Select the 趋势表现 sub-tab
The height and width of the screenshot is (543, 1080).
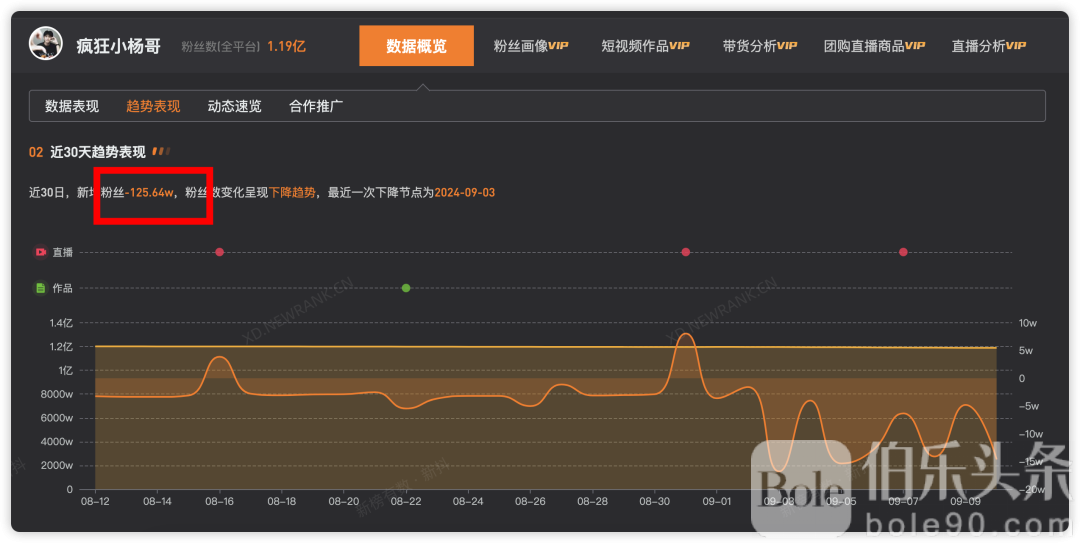[x=153, y=106]
